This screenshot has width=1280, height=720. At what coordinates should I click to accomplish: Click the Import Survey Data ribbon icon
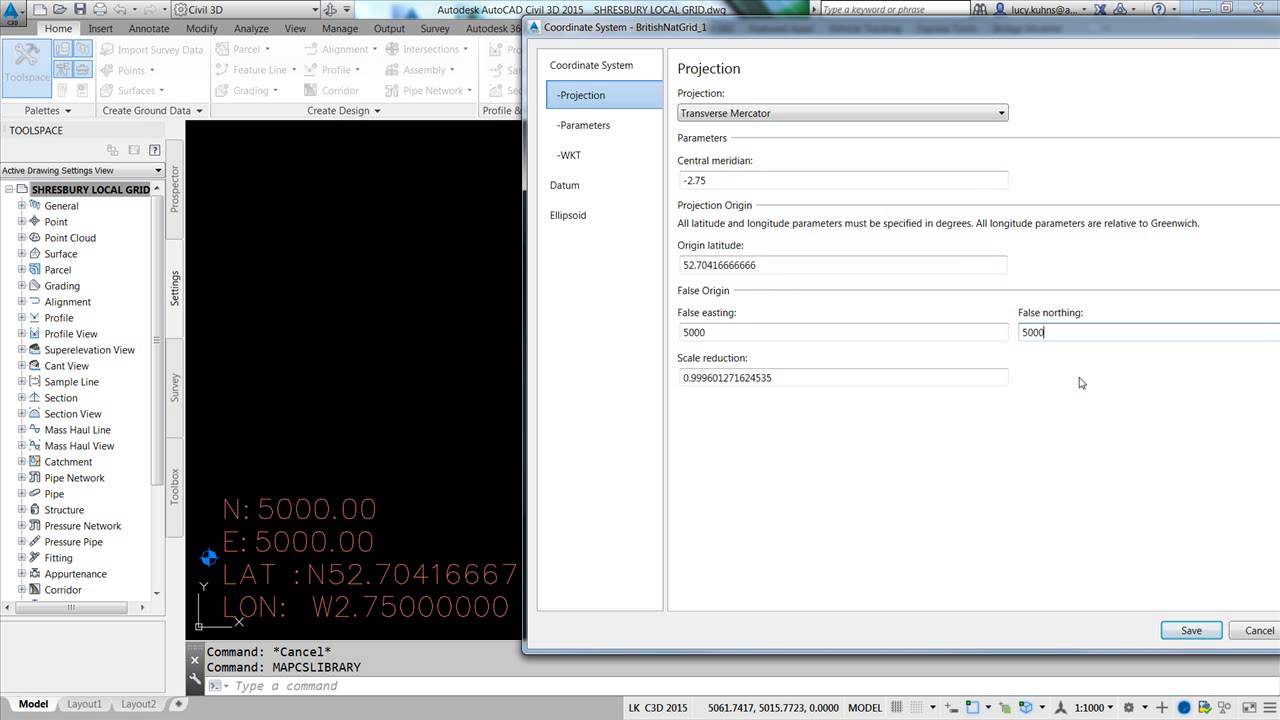coord(107,49)
